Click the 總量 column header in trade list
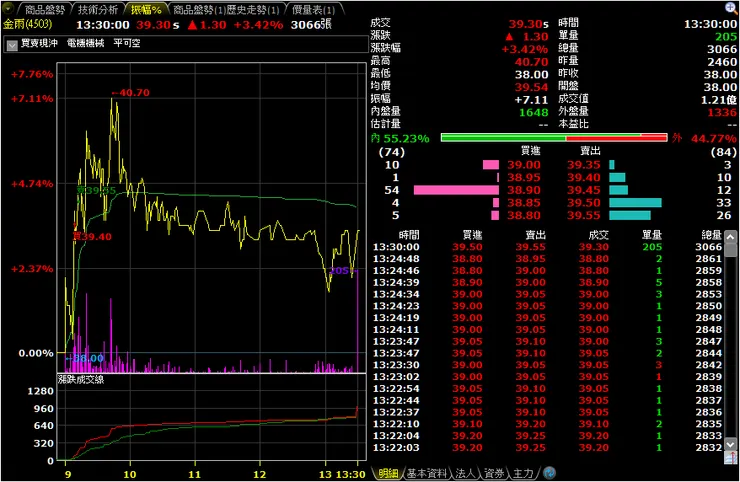 712,235
